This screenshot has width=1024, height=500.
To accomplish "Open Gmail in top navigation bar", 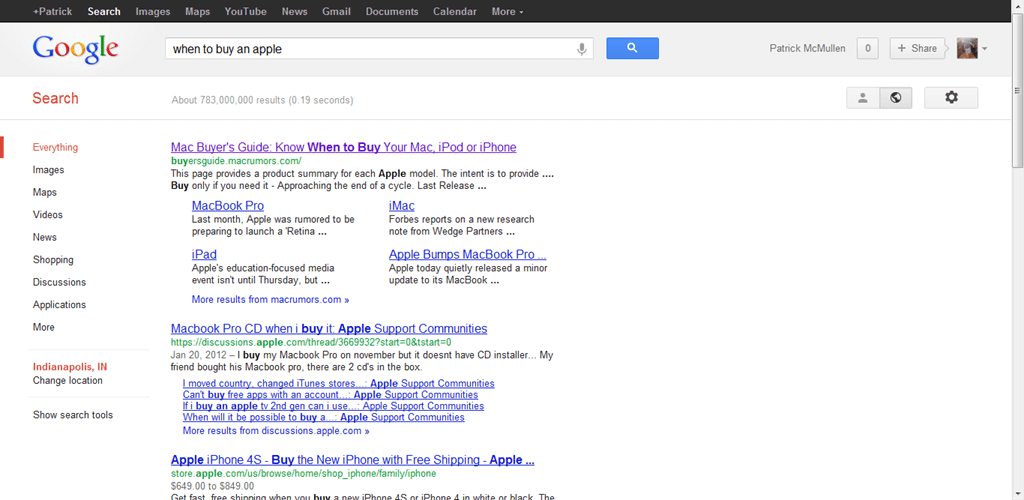I will [x=336, y=12].
